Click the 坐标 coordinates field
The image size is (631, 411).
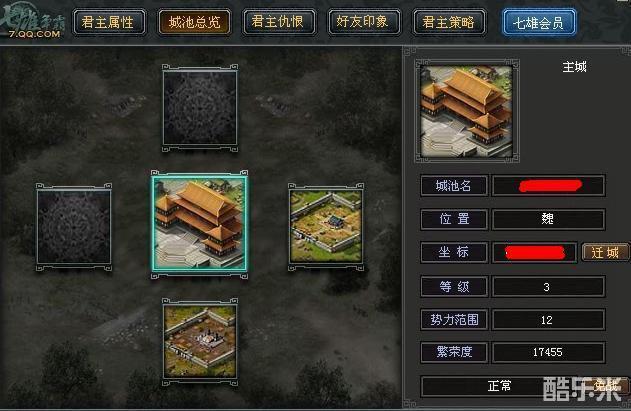(x=534, y=252)
